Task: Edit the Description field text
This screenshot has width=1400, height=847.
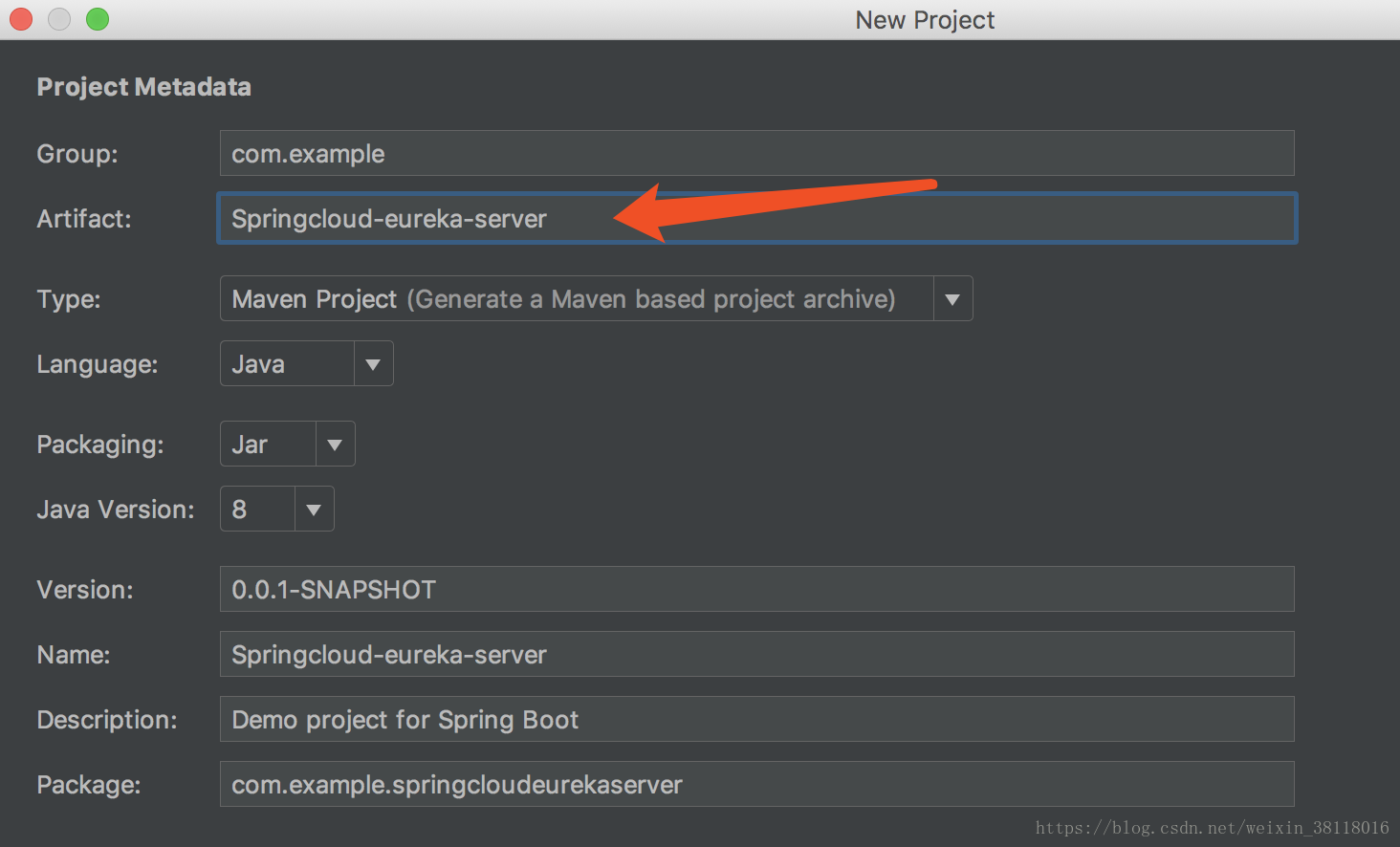Action: click(756, 719)
